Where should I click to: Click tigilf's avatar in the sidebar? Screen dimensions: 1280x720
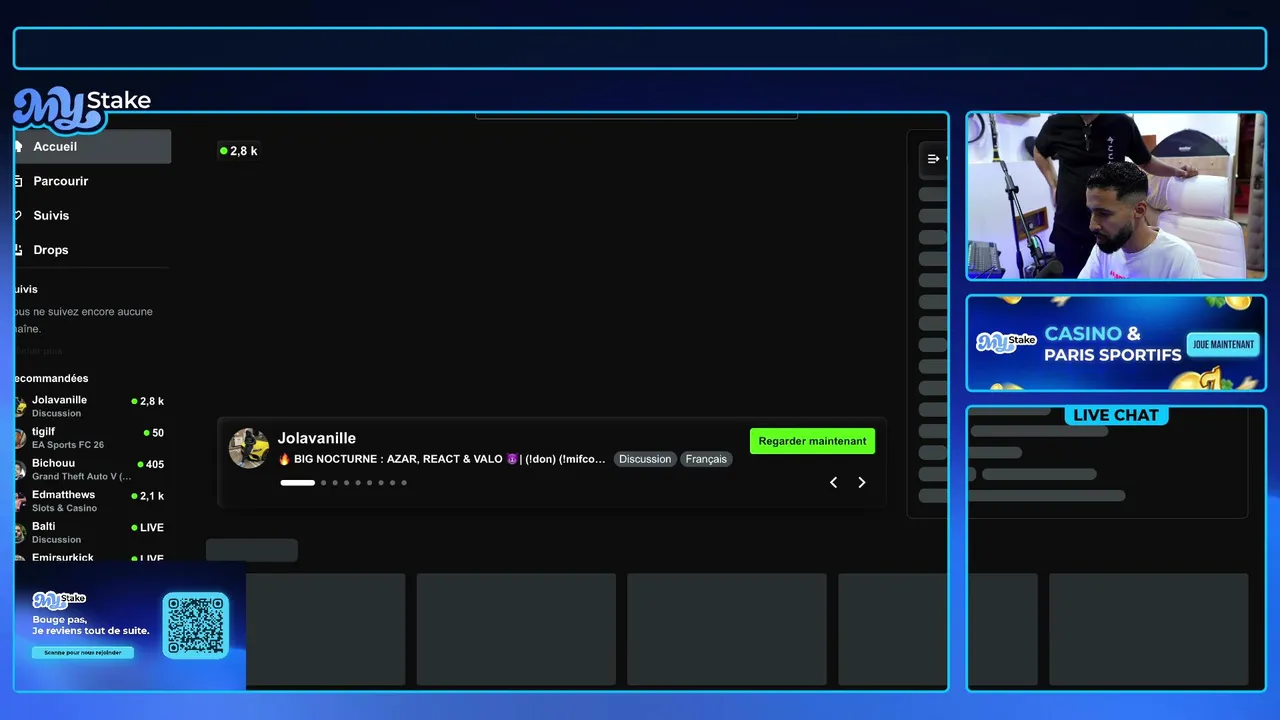pyautogui.click(x=19, y=438)
